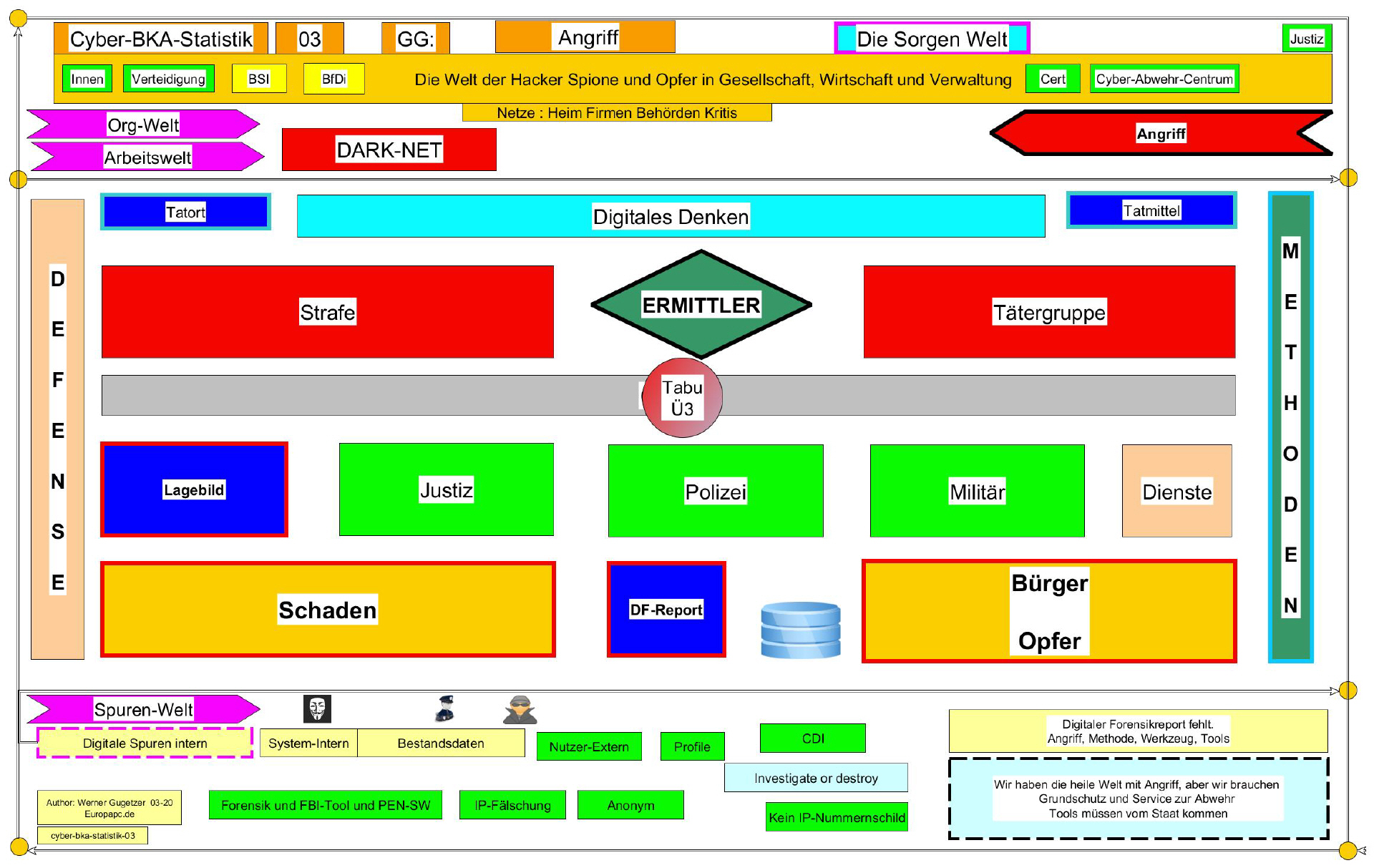Screen dimensions: 1374x868
Task: Click the green ERMITTLER diamond shape
Action: pyautogui.click(x=701, y=305)
